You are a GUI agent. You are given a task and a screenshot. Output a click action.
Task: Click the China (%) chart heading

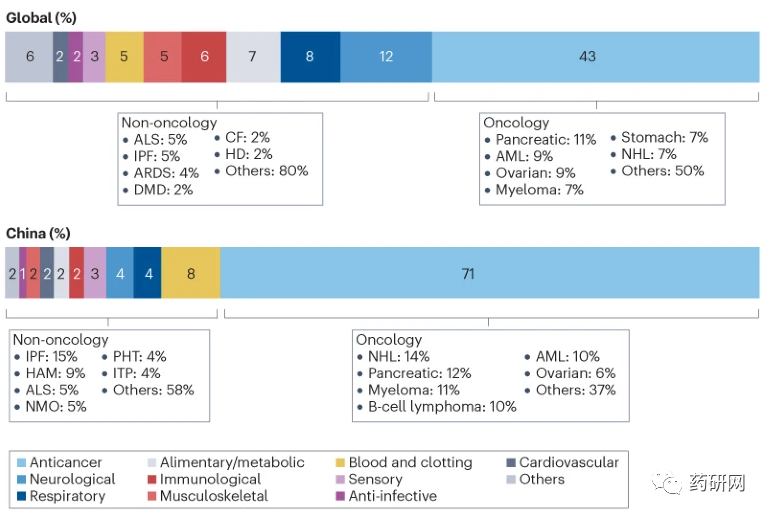[x=38, y=234]
